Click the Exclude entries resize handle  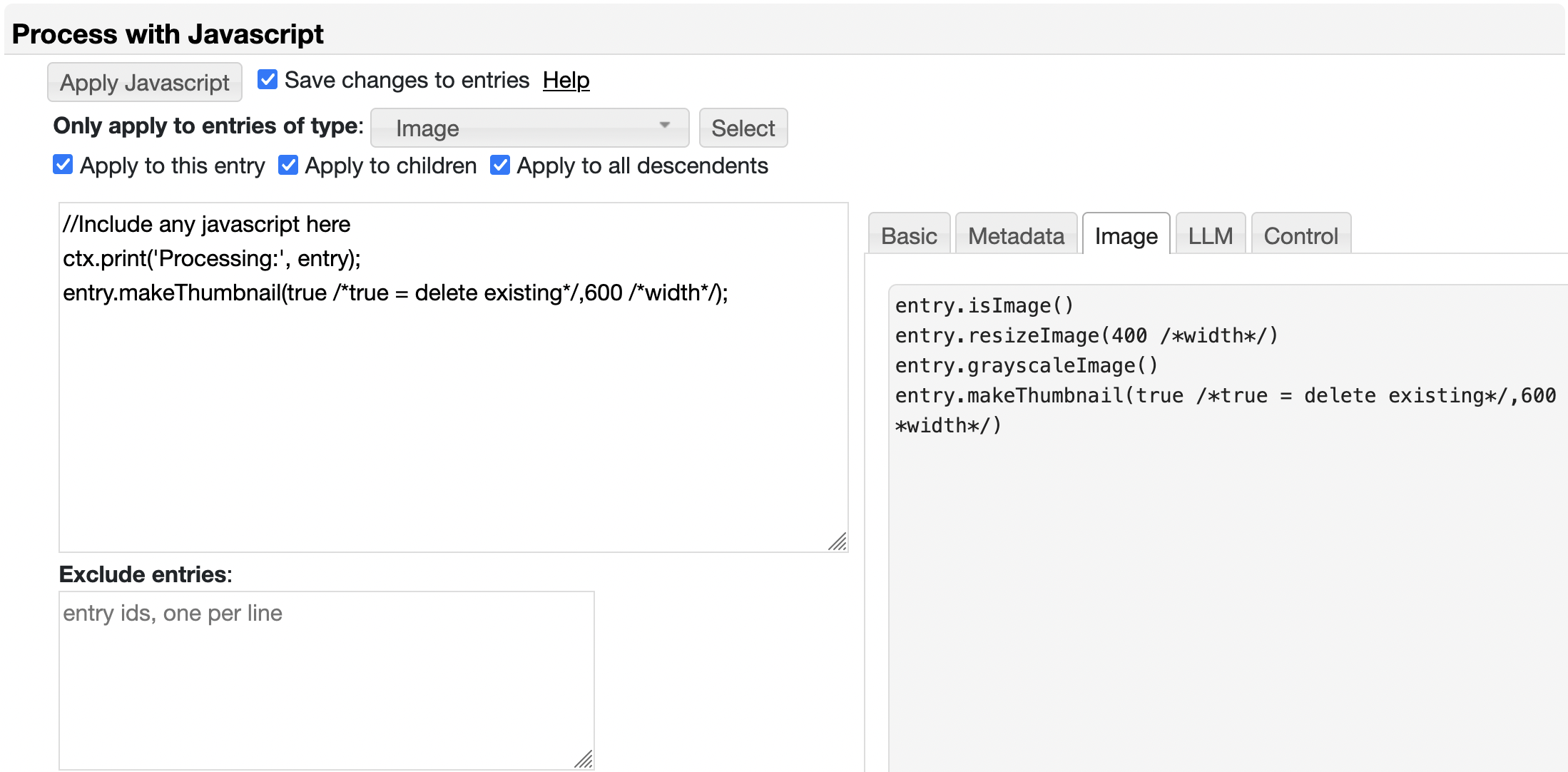pos(584,760)
